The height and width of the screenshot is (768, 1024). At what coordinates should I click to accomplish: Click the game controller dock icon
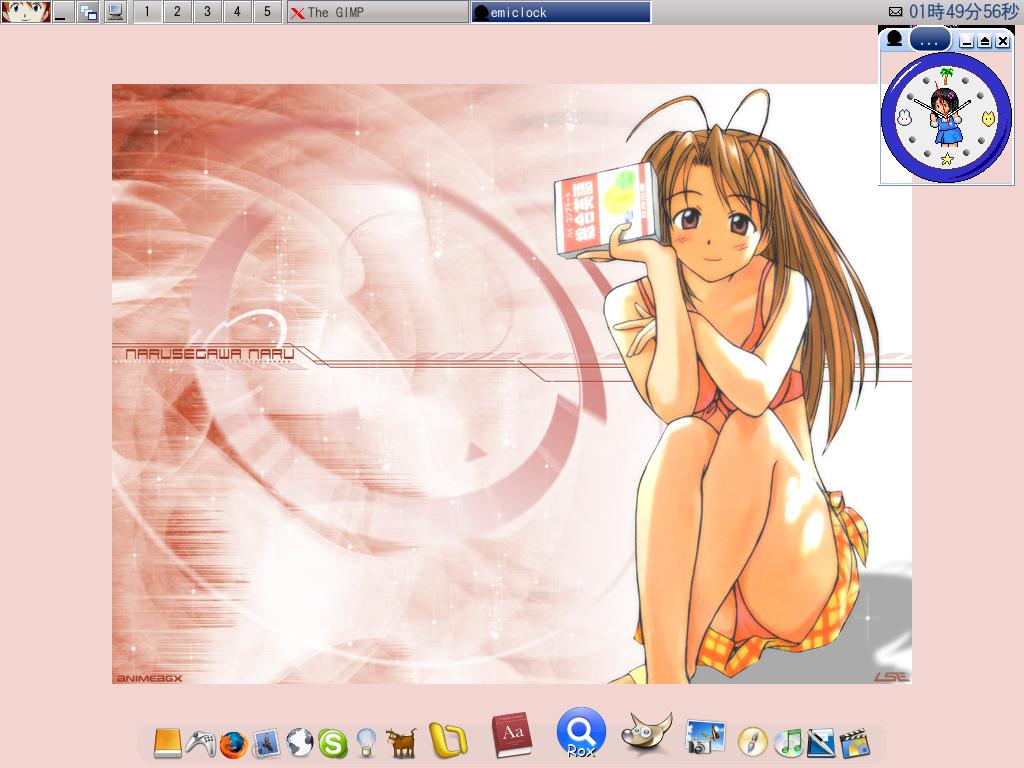click(201, 743)
